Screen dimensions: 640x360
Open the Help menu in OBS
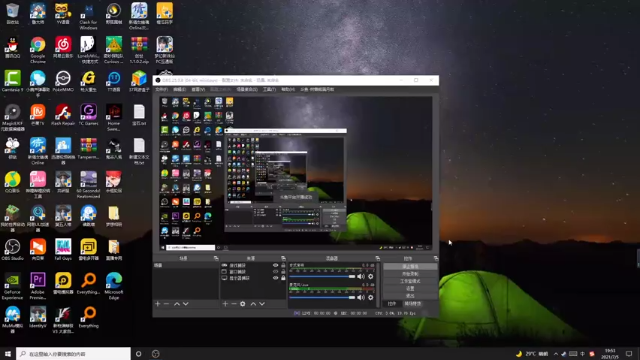tap(288, 89)
